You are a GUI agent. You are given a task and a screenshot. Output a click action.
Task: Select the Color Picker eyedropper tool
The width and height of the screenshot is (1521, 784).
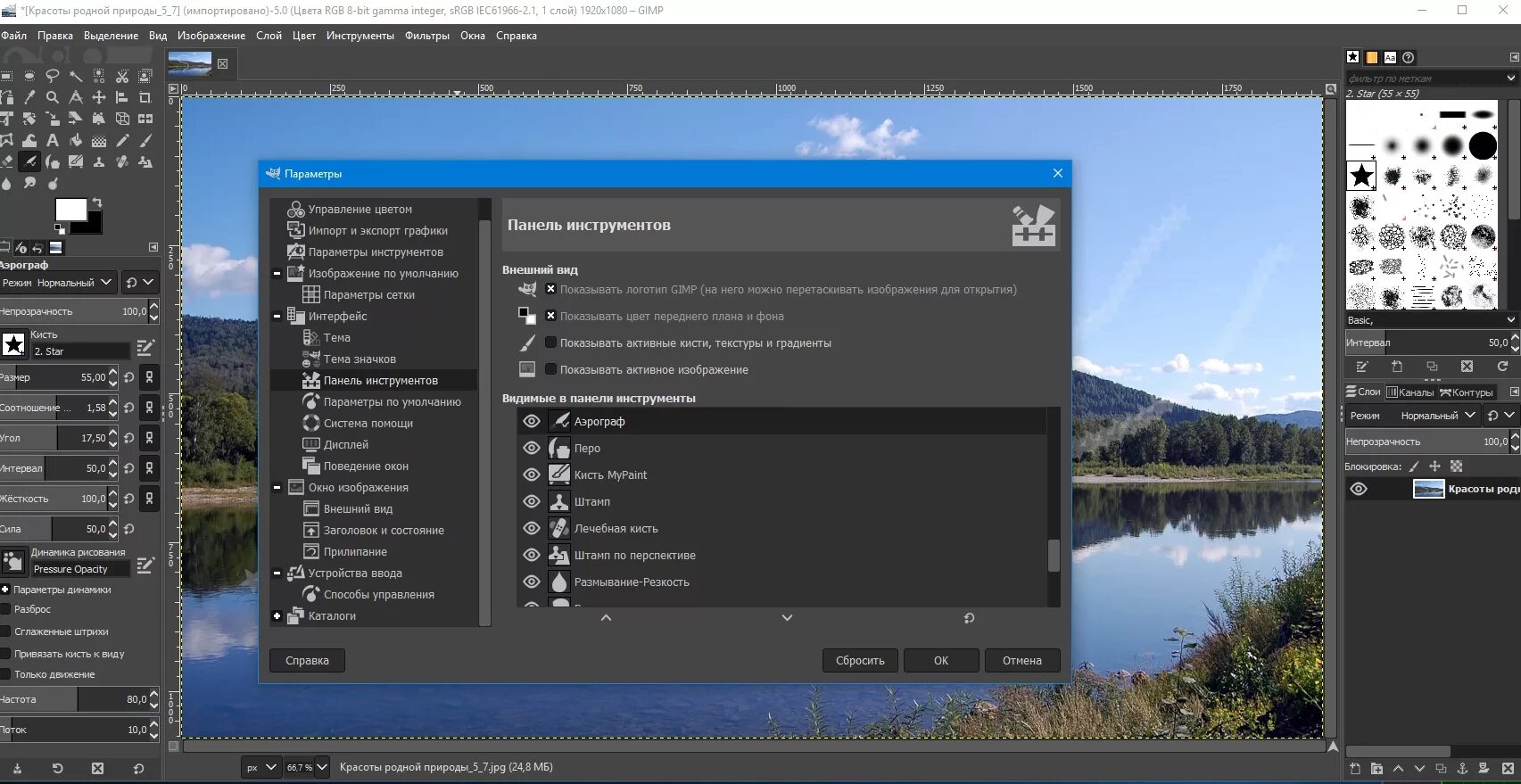(x=29, y=97)
